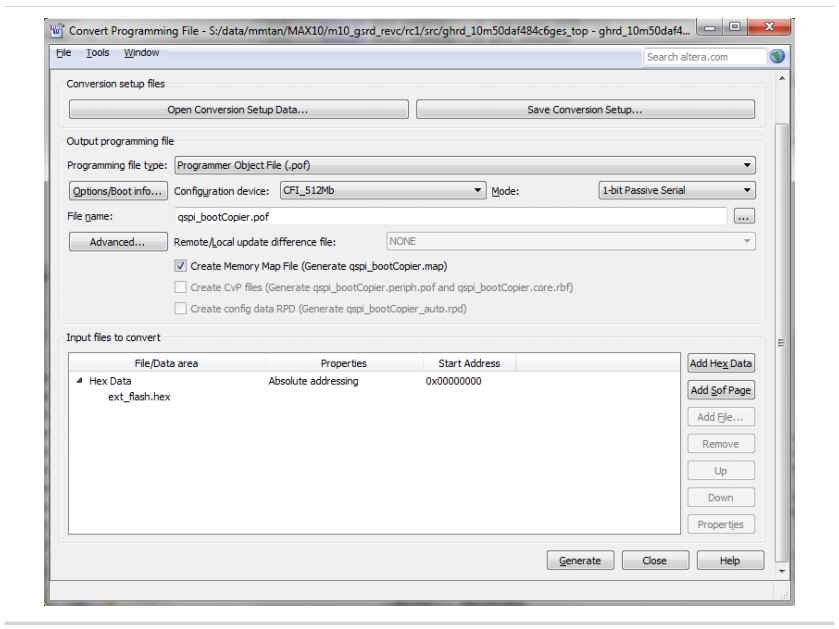Click the vertical scrollbar thumb
Screen dimensions: 839x629
[781, 342]
